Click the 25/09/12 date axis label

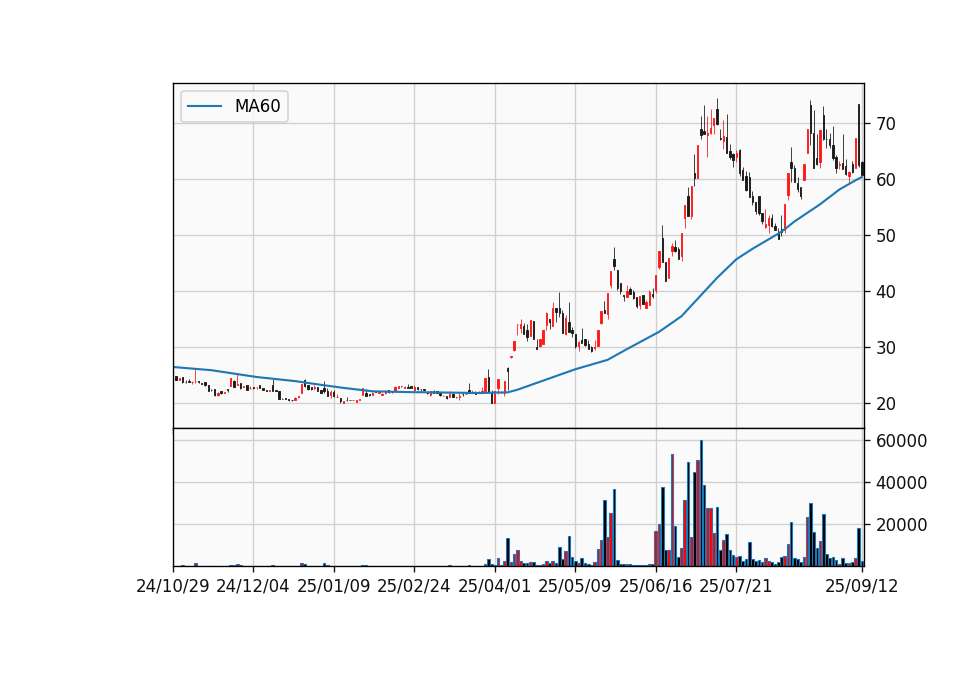click(862, 586)
